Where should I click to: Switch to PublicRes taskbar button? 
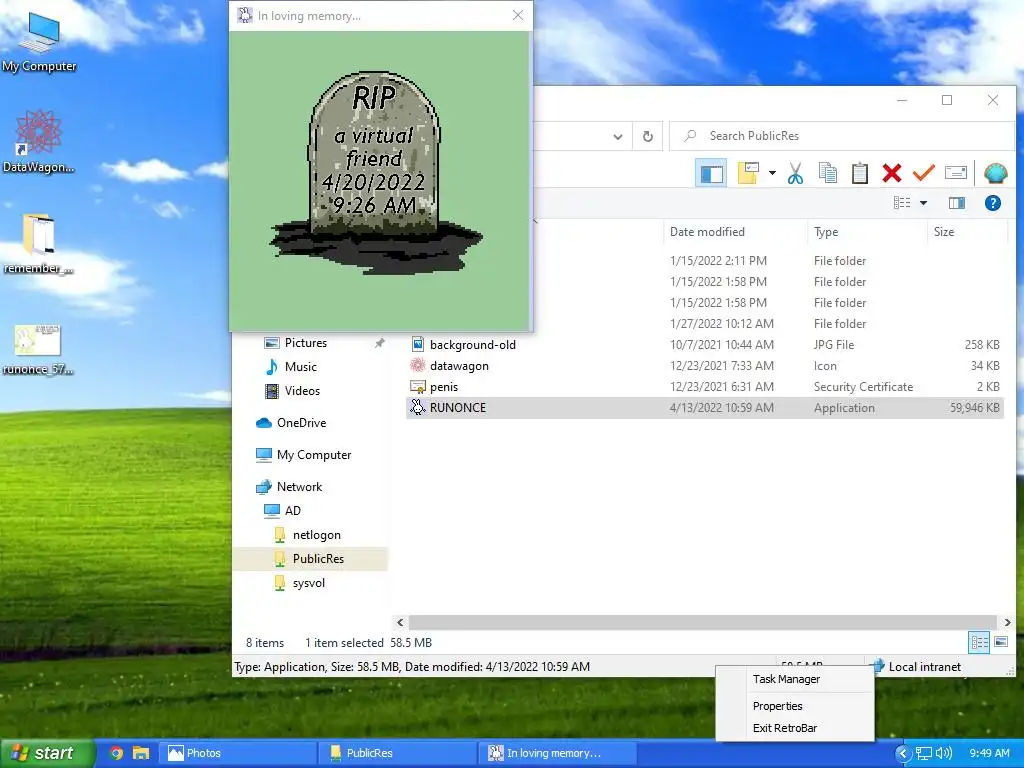397,753
